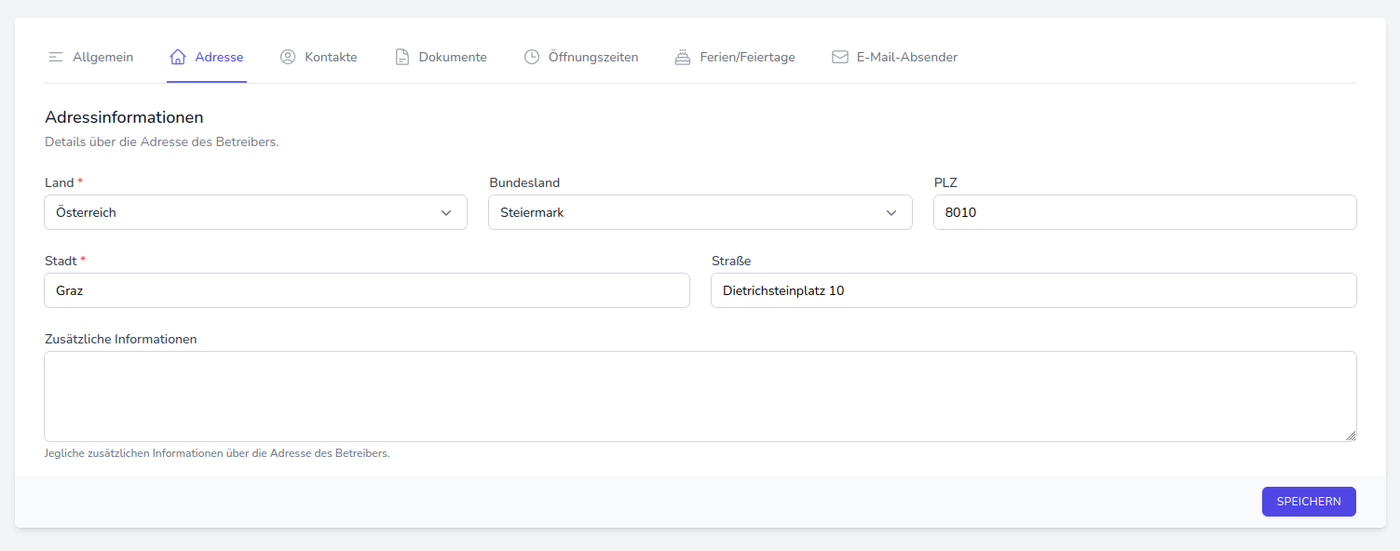The width and height of the screenshot is (1400, 551).
Task: Click the Ferien/Feiertage cake icon
Action: tap(683, 57)
